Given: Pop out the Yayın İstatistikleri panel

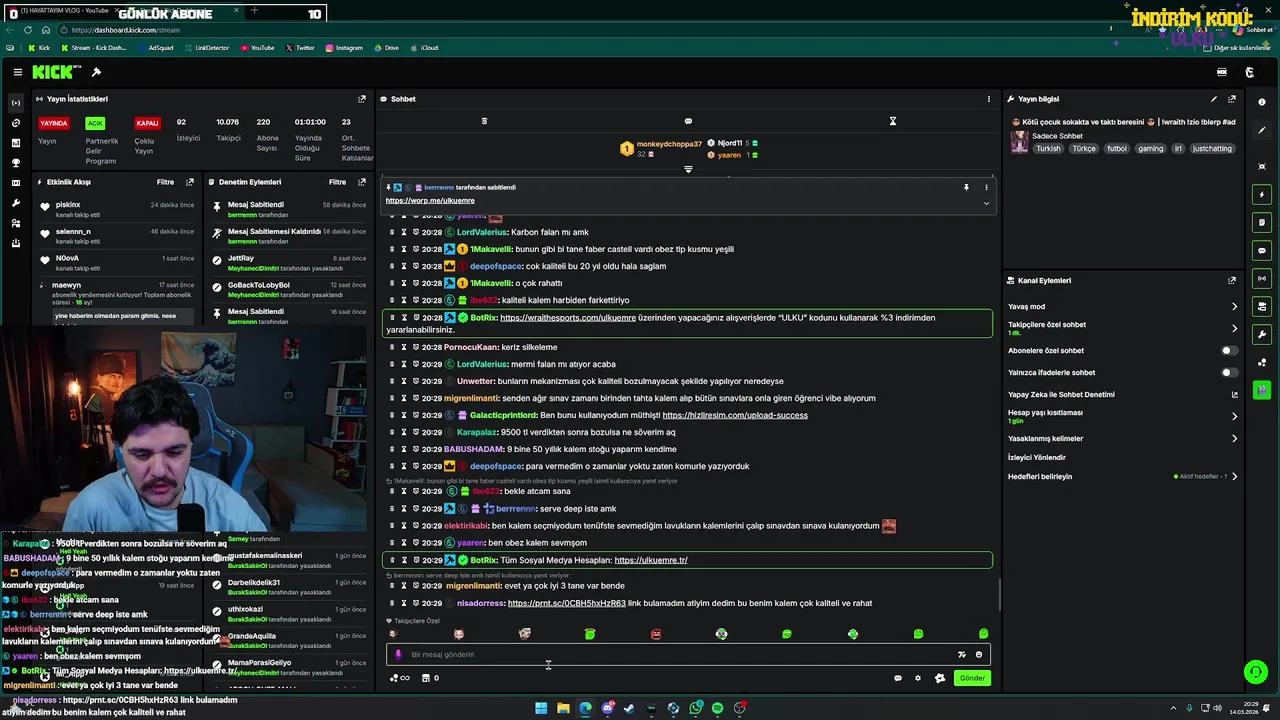Looking at the screenshot, I should (362, 99).
